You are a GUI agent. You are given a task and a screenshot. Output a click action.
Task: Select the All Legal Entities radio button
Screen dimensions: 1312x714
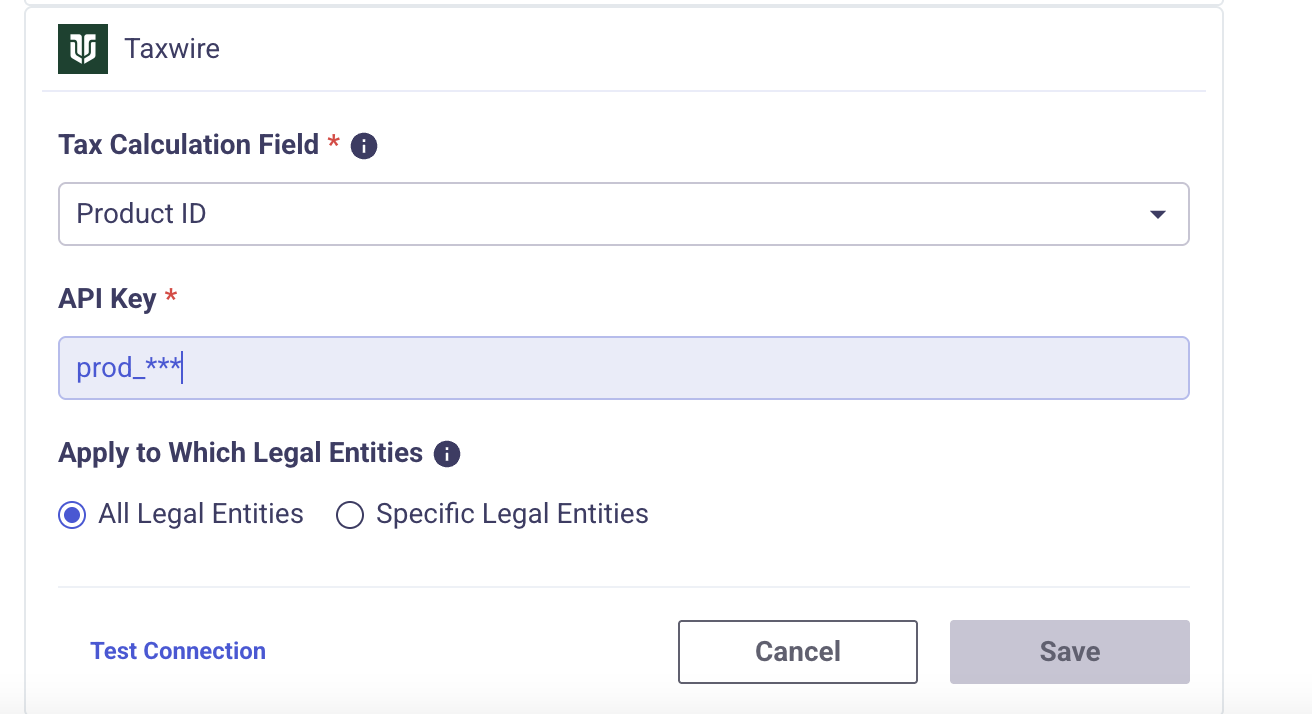(72, 515)
